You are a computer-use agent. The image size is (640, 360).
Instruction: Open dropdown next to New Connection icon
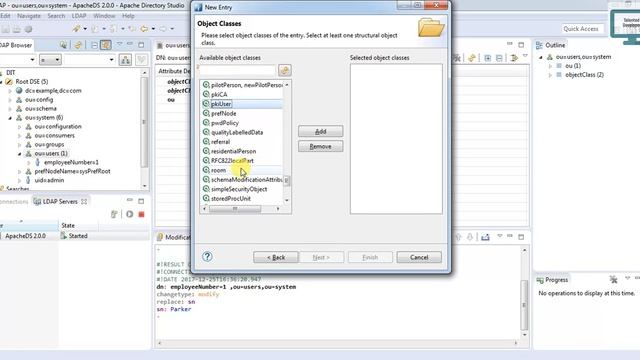pos(85,29)
